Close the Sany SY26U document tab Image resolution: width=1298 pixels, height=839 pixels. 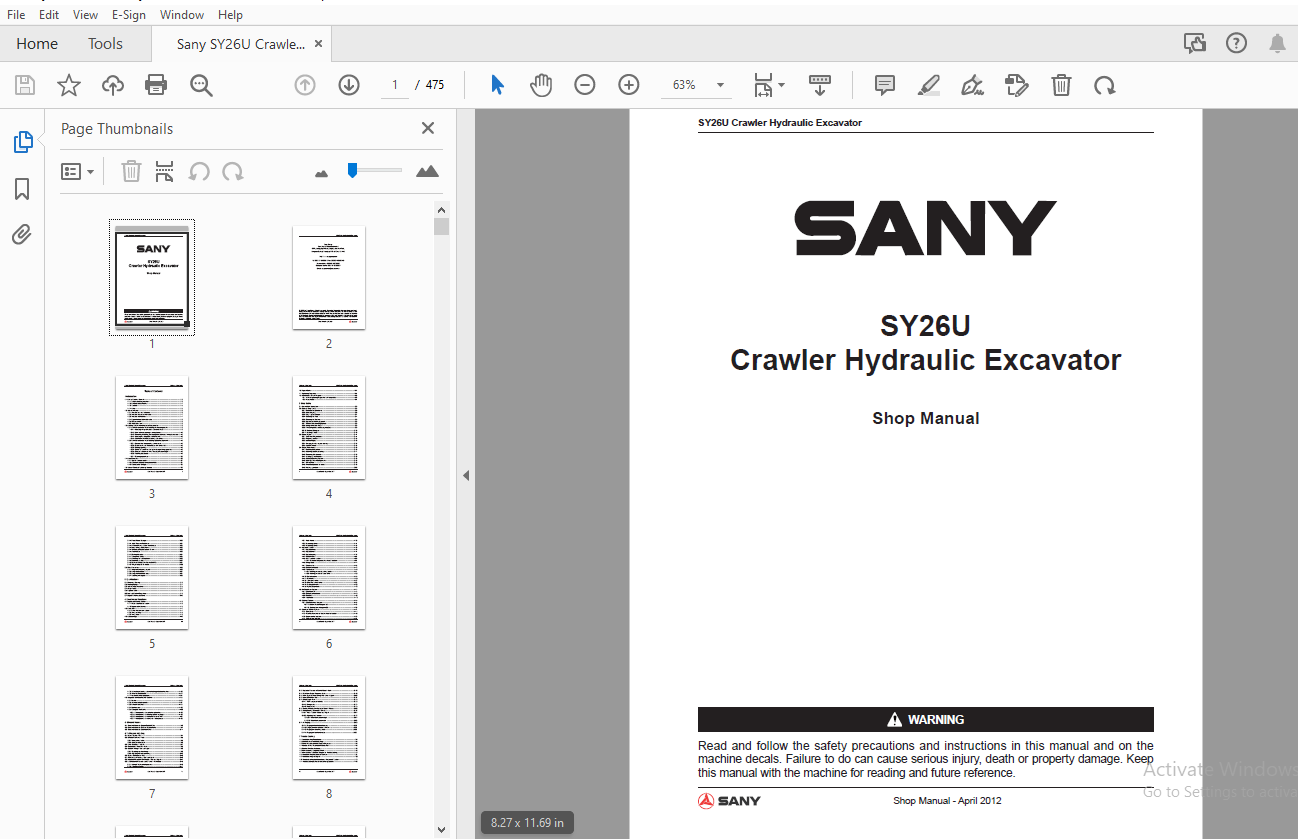pyautogui.click(x=318, y=44)
